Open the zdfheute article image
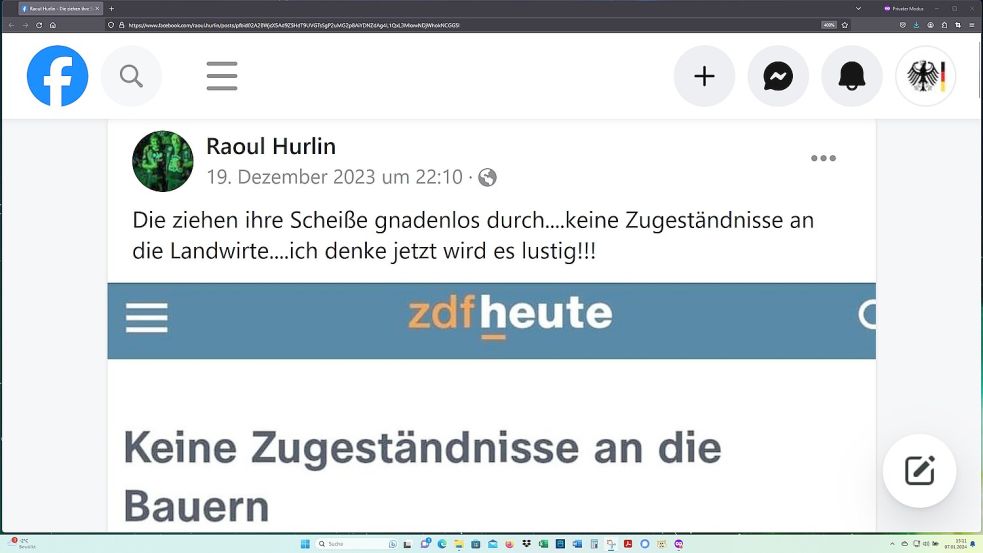Viewport: 983px width, 553px height. click(492, 408)
